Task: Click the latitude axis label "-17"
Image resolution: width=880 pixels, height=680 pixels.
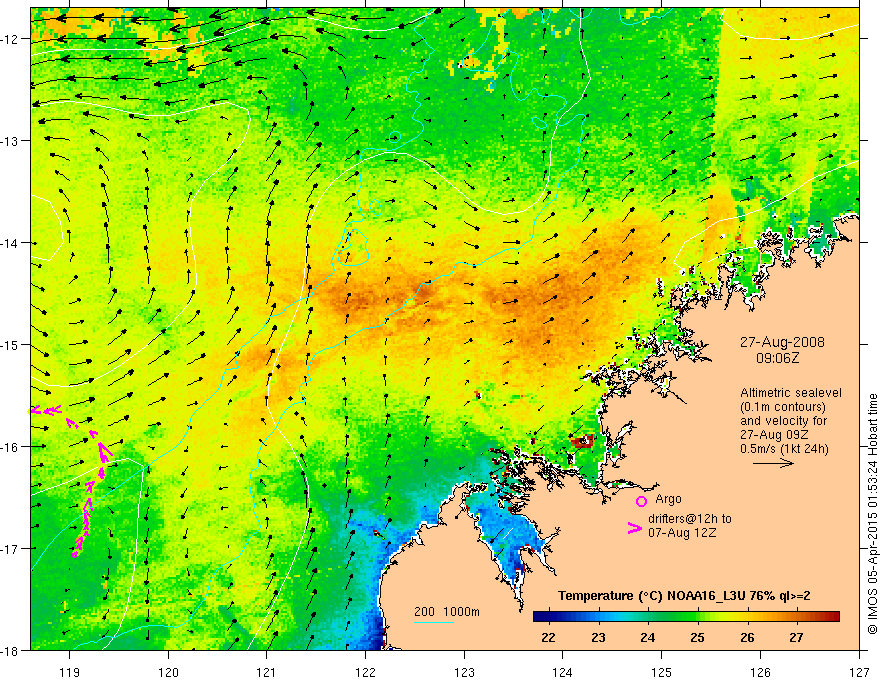Action: click(x=10, y=548)
